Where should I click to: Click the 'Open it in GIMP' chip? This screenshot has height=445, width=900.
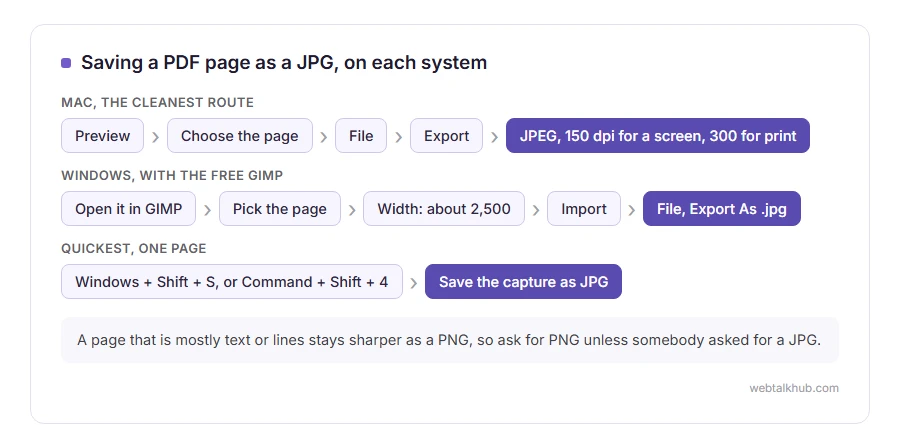click(129, 208)
